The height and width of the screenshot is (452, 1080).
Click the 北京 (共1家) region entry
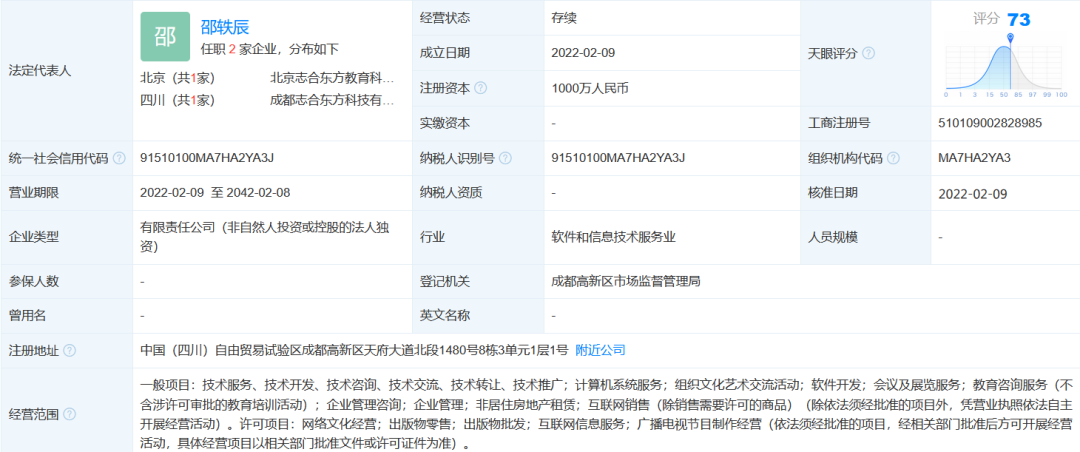177,78
